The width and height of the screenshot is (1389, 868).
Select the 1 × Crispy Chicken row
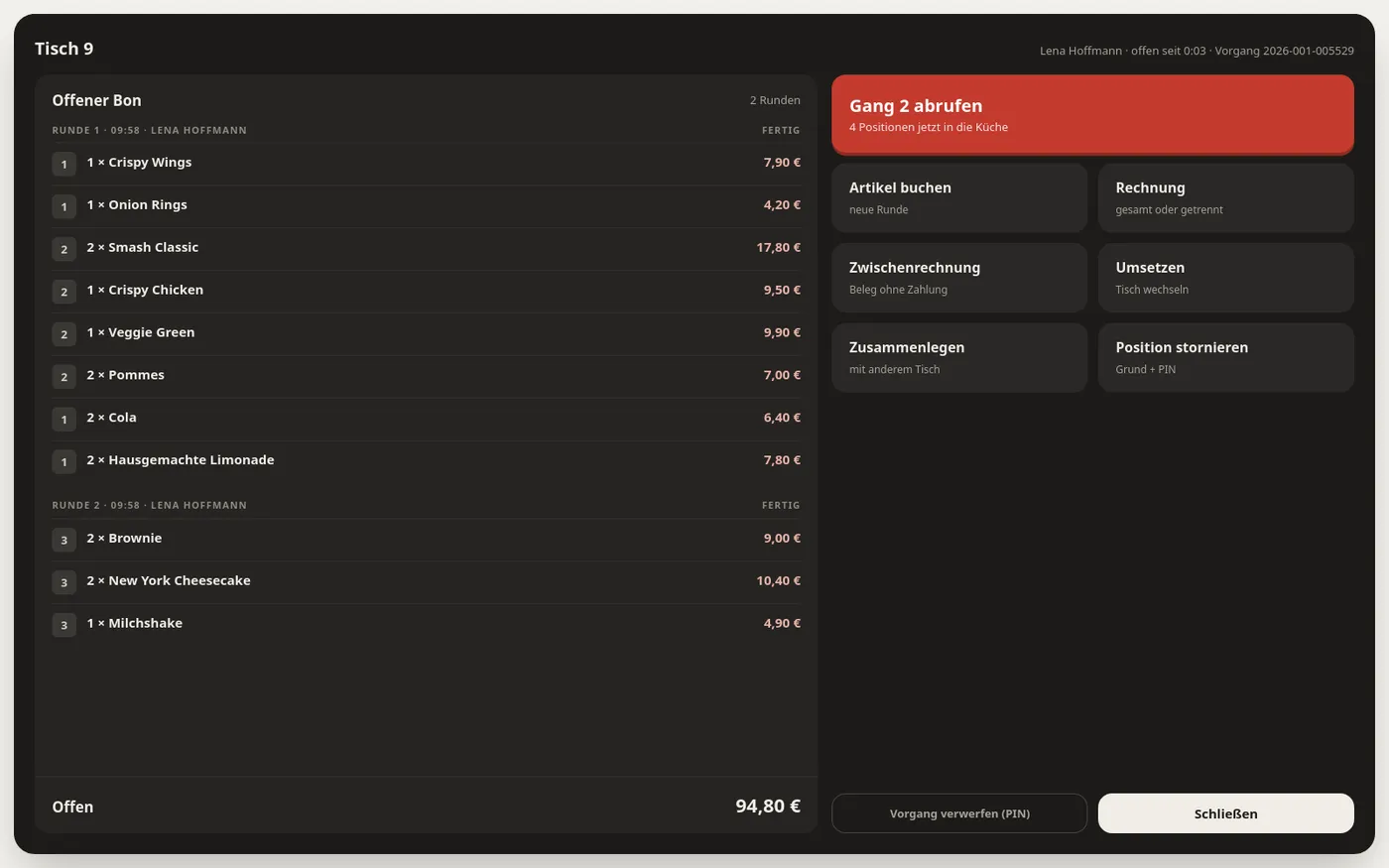tap(426, 292)
